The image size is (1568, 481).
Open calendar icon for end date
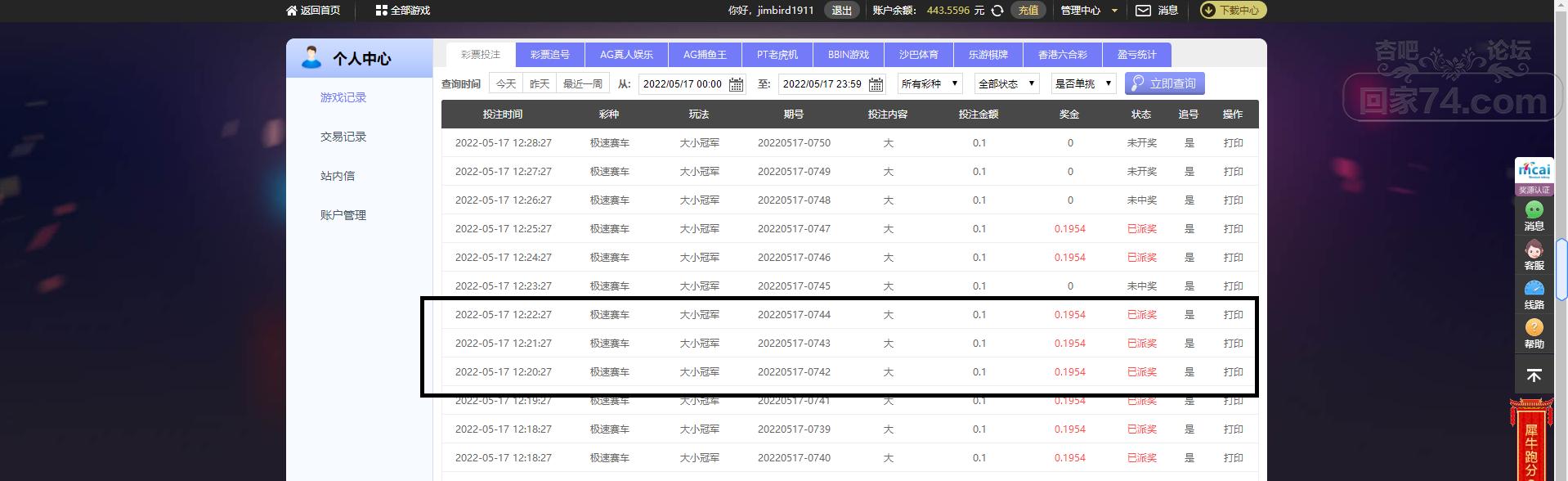point(876,84)
